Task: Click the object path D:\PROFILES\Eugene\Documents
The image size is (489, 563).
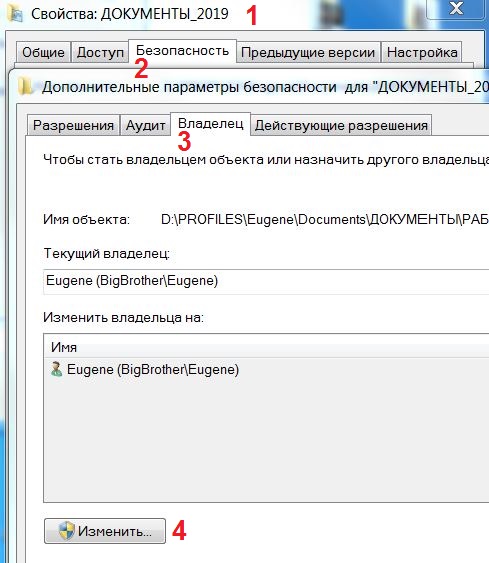Action: tap(325, 219)
